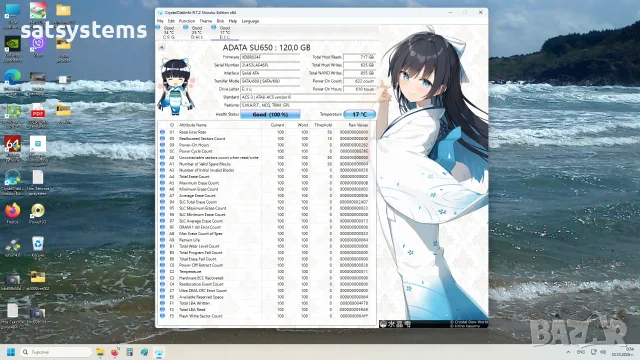Screen dimensions: 640x360
Task: Click the previous disk arrow button
Action: click(162, 47)
